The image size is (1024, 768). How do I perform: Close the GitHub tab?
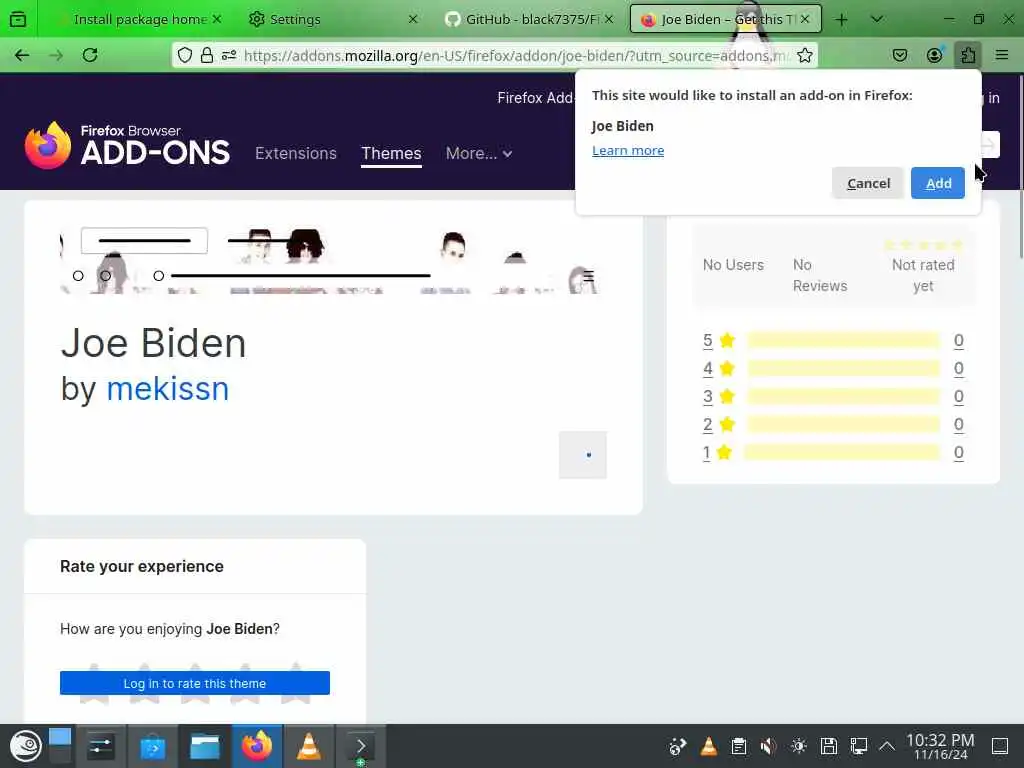[608, 20]
